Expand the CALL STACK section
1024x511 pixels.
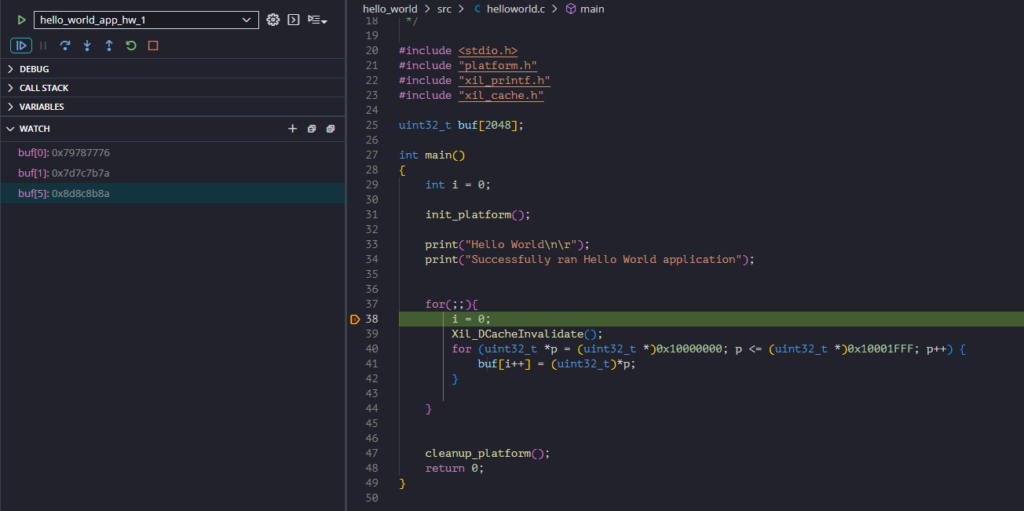tap(172, 88)
